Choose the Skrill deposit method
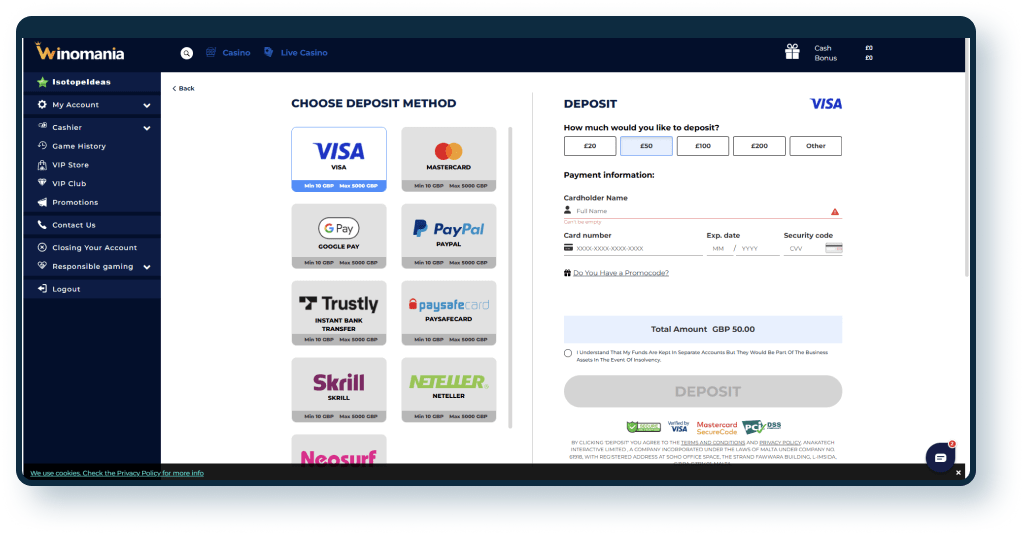This screenshot has height=534, width=1024. (339, 390)
